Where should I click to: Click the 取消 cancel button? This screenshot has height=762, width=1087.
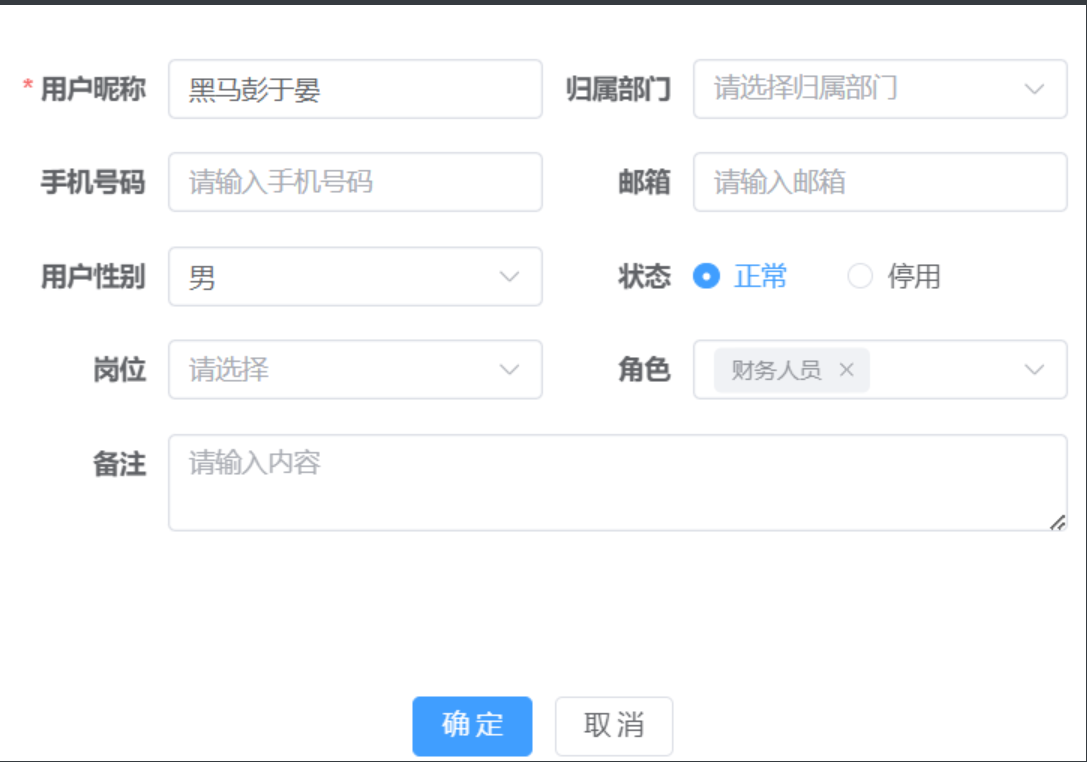point(614,726)
